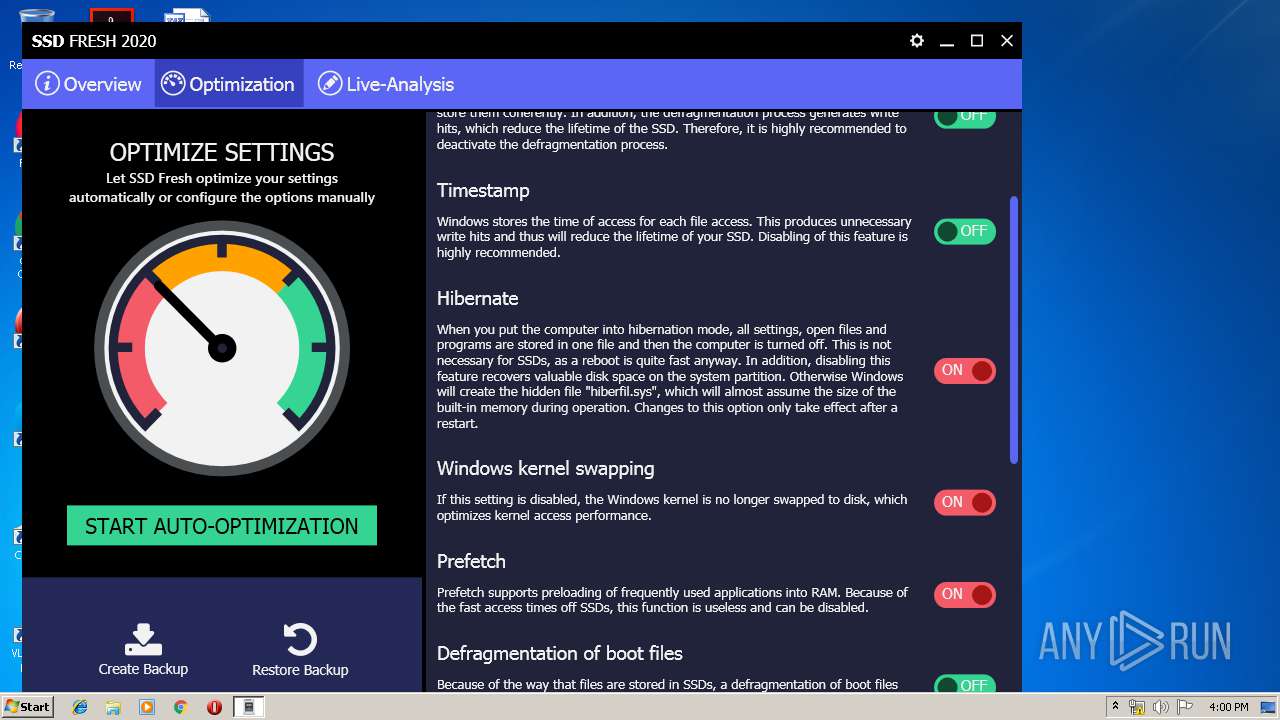Turn off the Hibernate switch
This screenshot has height=720, width=1280.
(x=965, y=371)
